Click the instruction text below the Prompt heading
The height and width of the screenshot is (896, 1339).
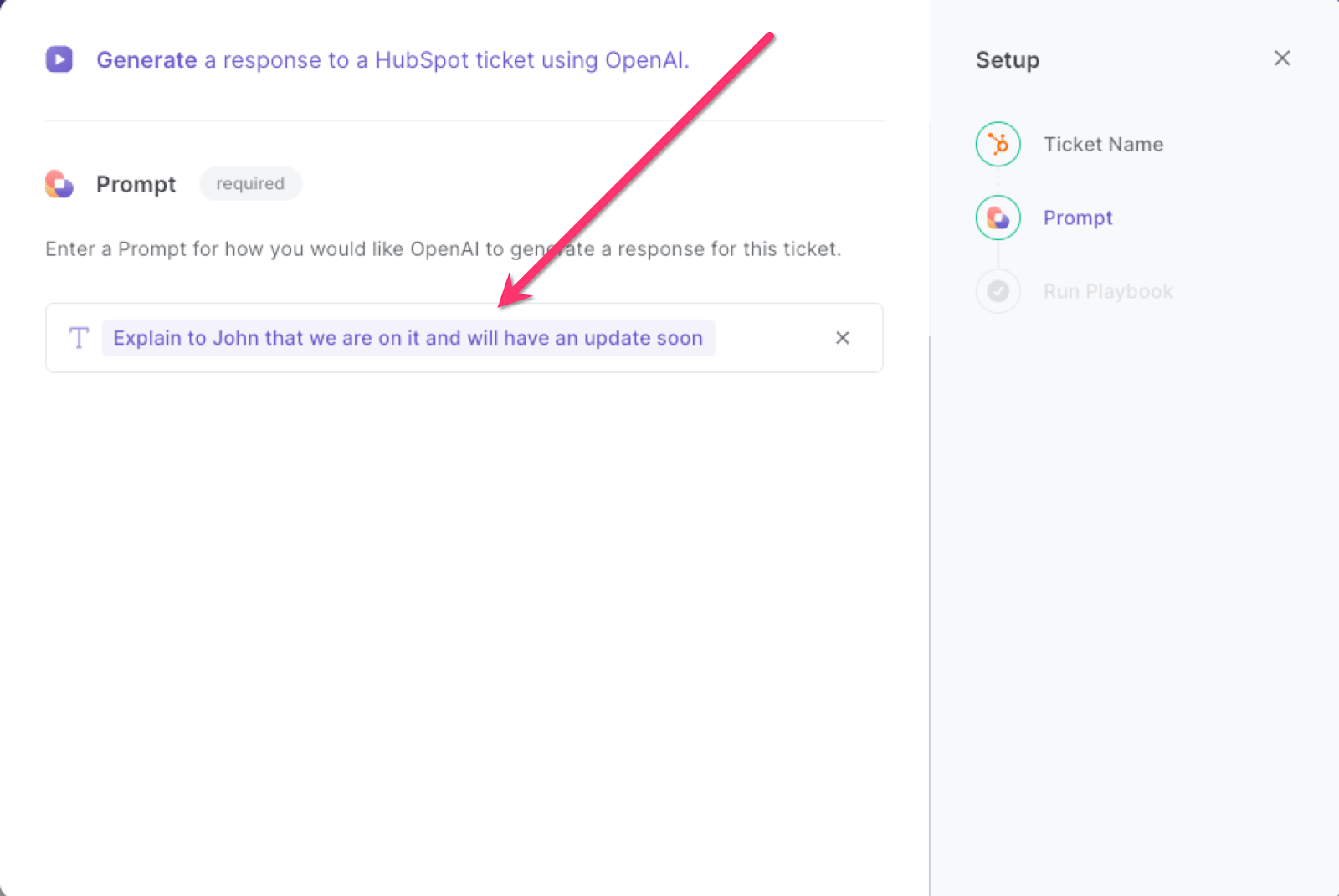click(443, 248)
